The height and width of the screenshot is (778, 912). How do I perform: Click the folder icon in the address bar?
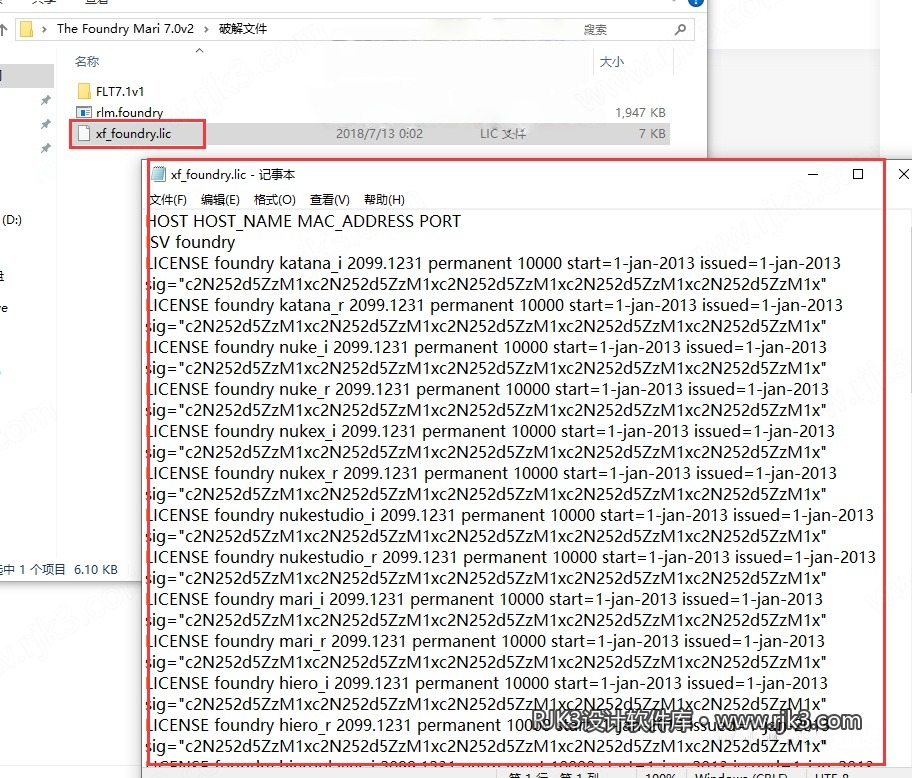26,28
